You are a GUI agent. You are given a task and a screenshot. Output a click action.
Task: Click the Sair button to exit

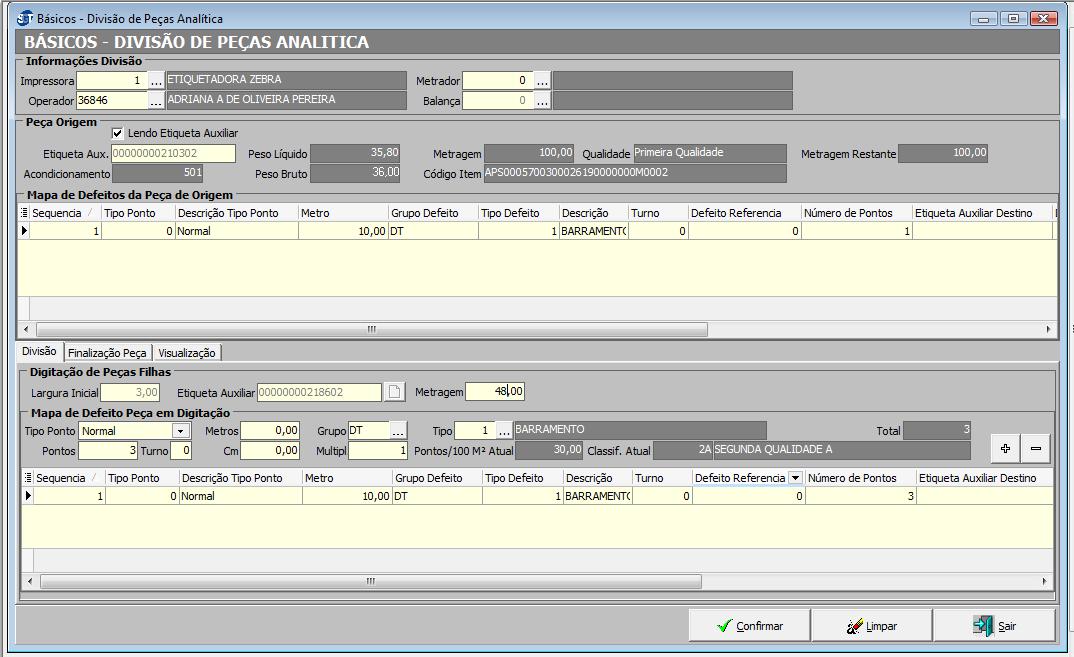(x=994, y=626)
